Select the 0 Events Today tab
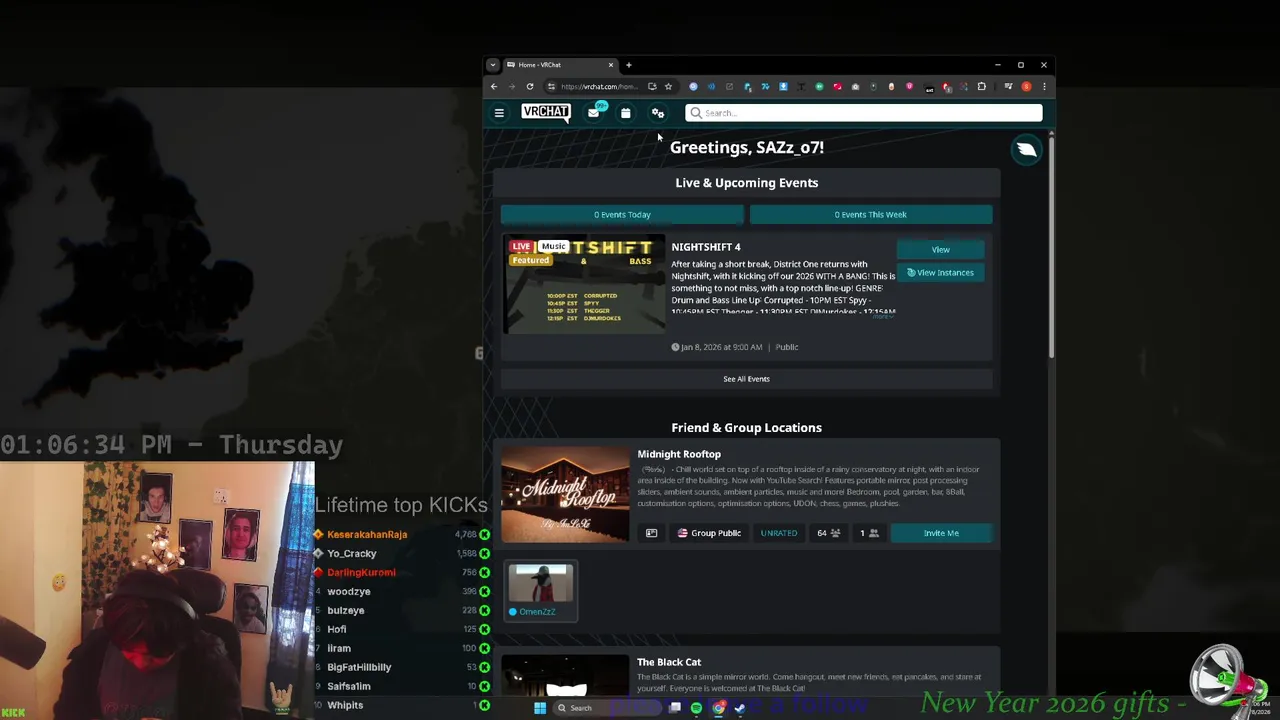The width and height of the screenshot is (1280, 720). (x=622, y=214)
